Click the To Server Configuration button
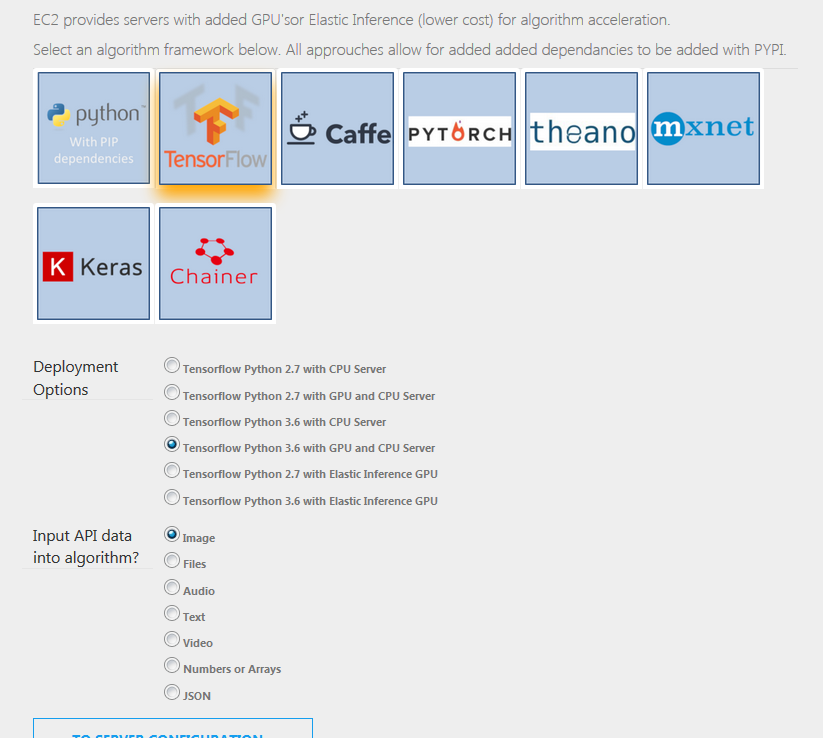 (173, 729)
